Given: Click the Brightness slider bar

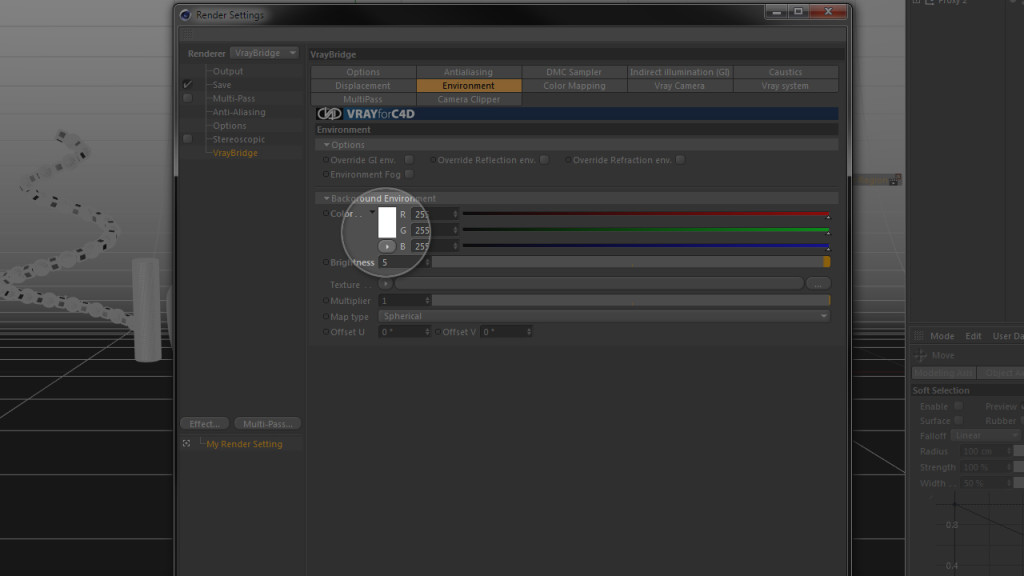Looking at the screenshot, I should (631, 263).
